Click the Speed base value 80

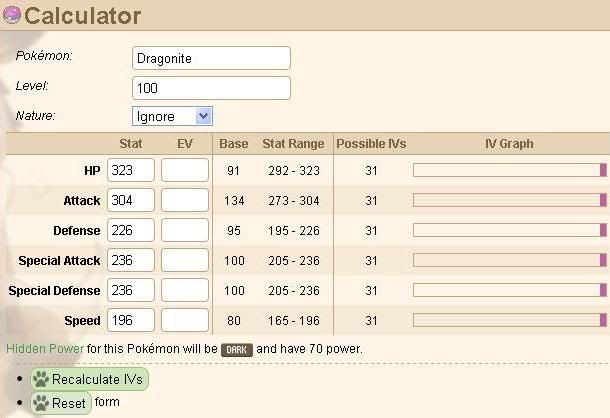(x=234, y=320)
